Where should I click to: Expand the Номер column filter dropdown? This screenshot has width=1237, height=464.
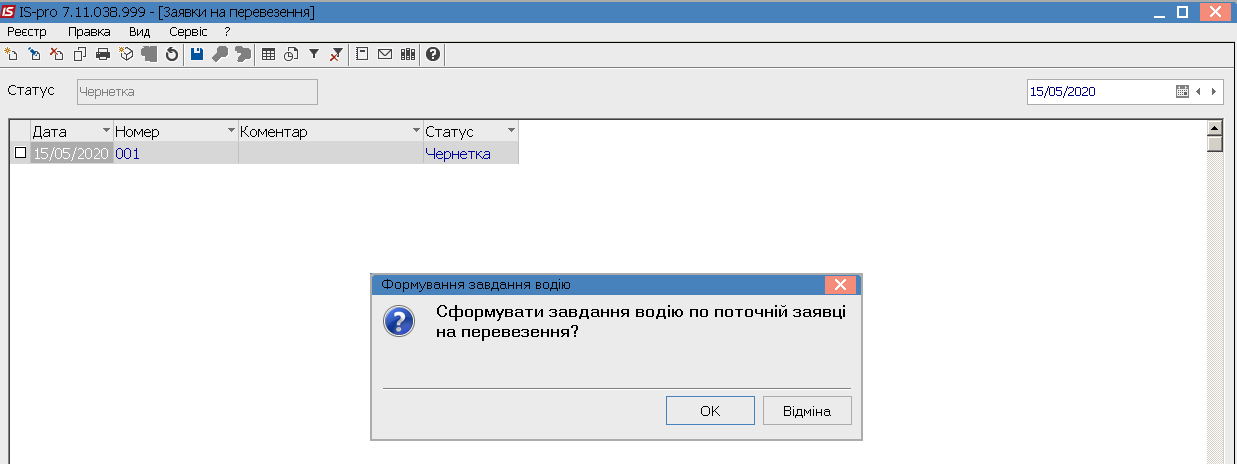(230, 131)
